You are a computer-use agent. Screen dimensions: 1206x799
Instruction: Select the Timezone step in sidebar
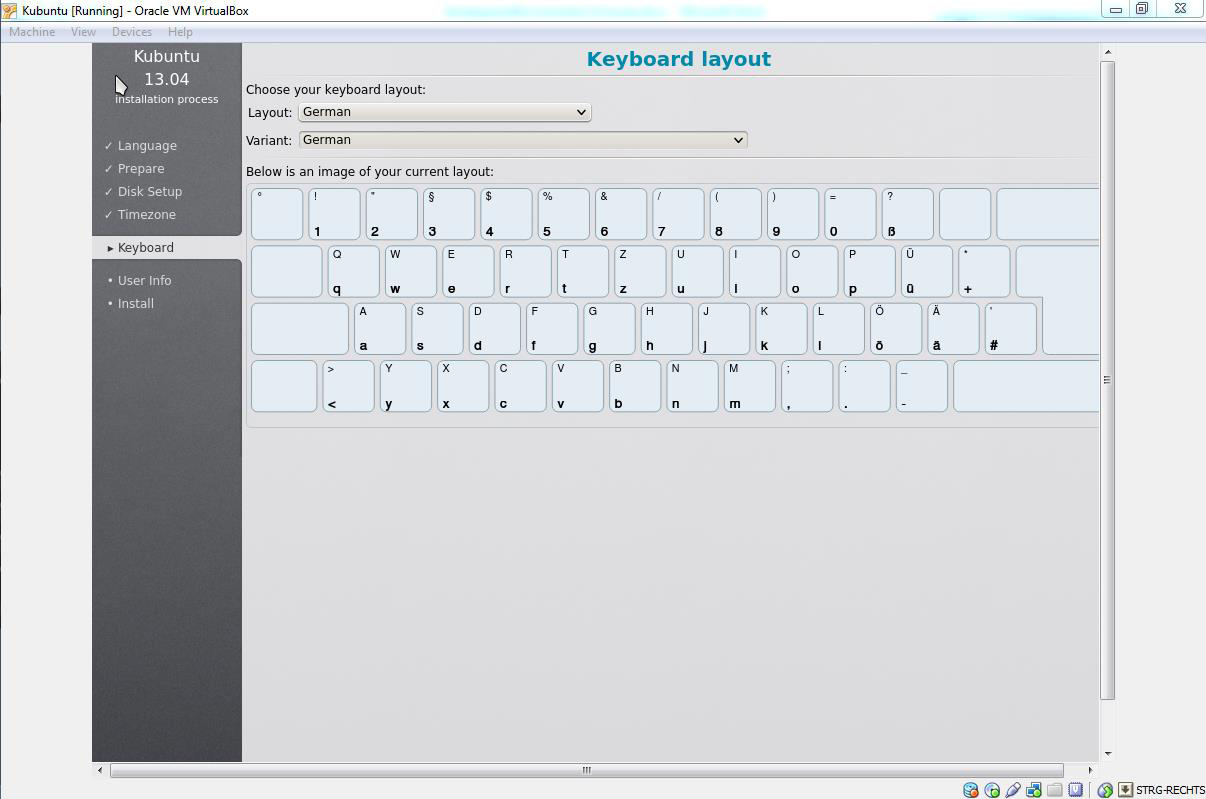(146, 215)
